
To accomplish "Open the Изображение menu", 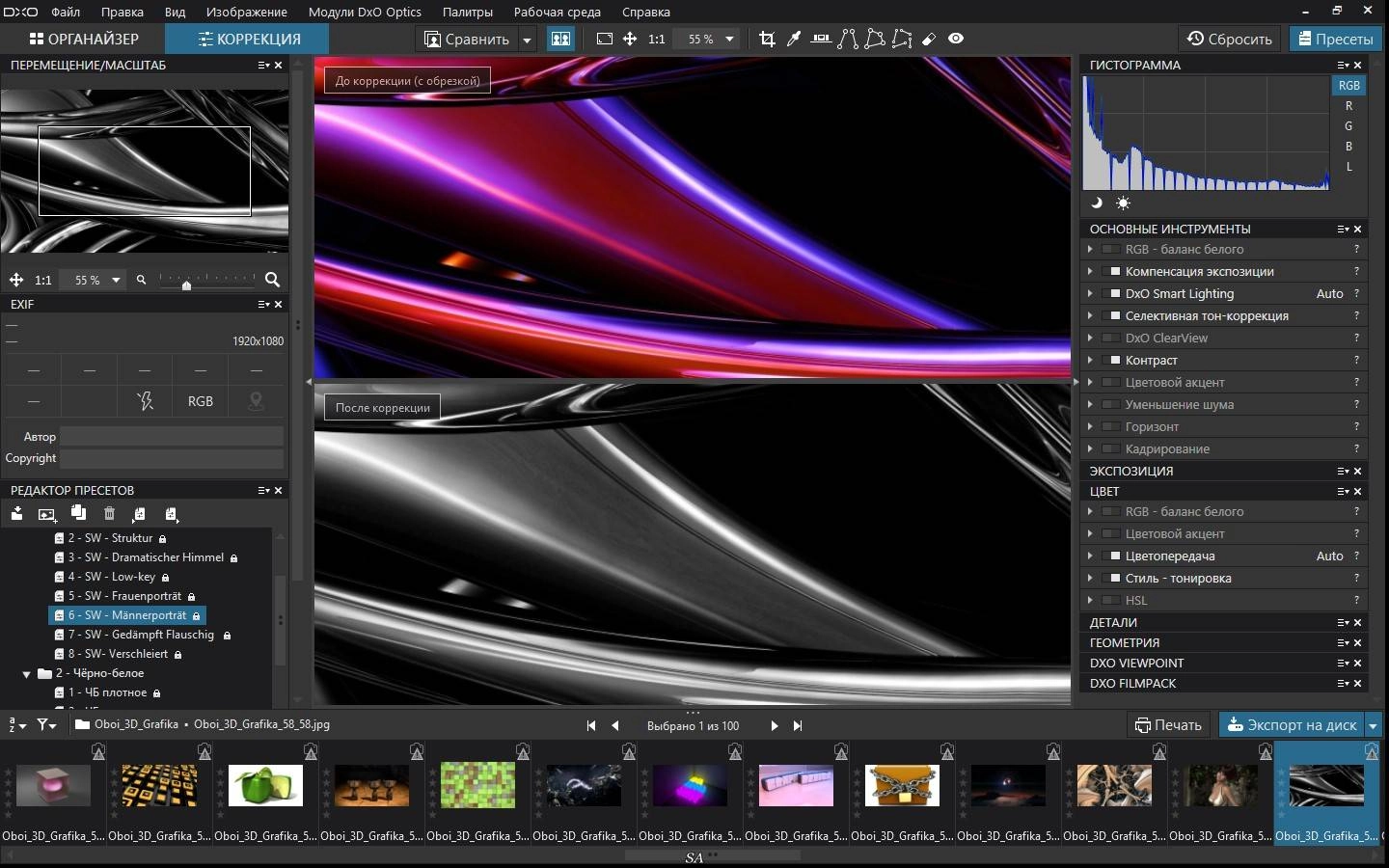I will [246, 12].
